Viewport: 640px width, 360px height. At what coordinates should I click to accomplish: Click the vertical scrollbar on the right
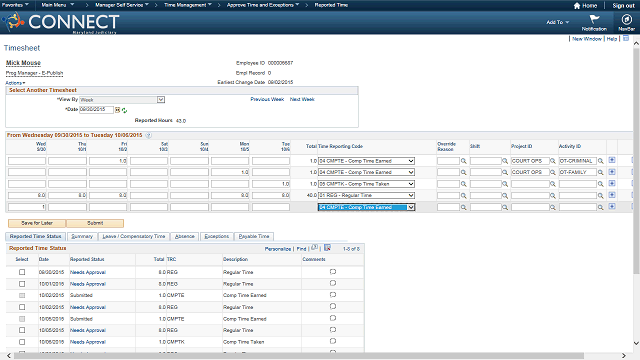tap(636, 163)
